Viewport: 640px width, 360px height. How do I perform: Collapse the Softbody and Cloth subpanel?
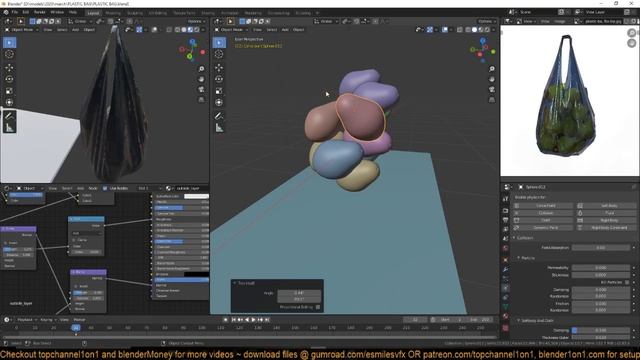tap(537, 320)
